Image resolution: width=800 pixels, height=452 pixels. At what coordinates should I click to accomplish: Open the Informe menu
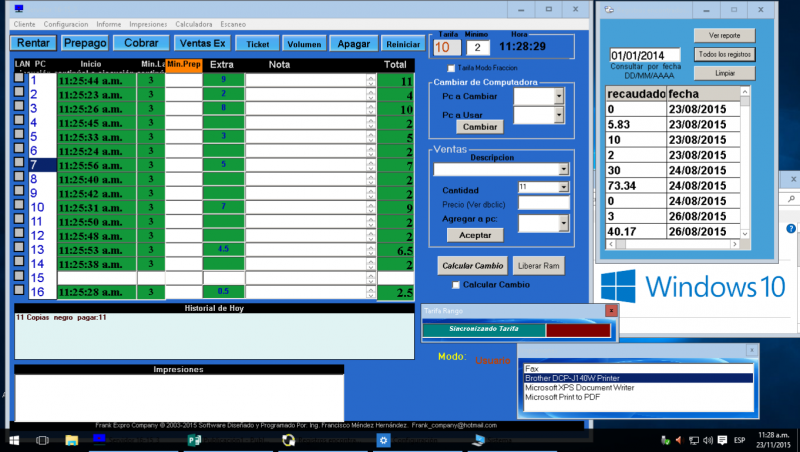[109, 24]
